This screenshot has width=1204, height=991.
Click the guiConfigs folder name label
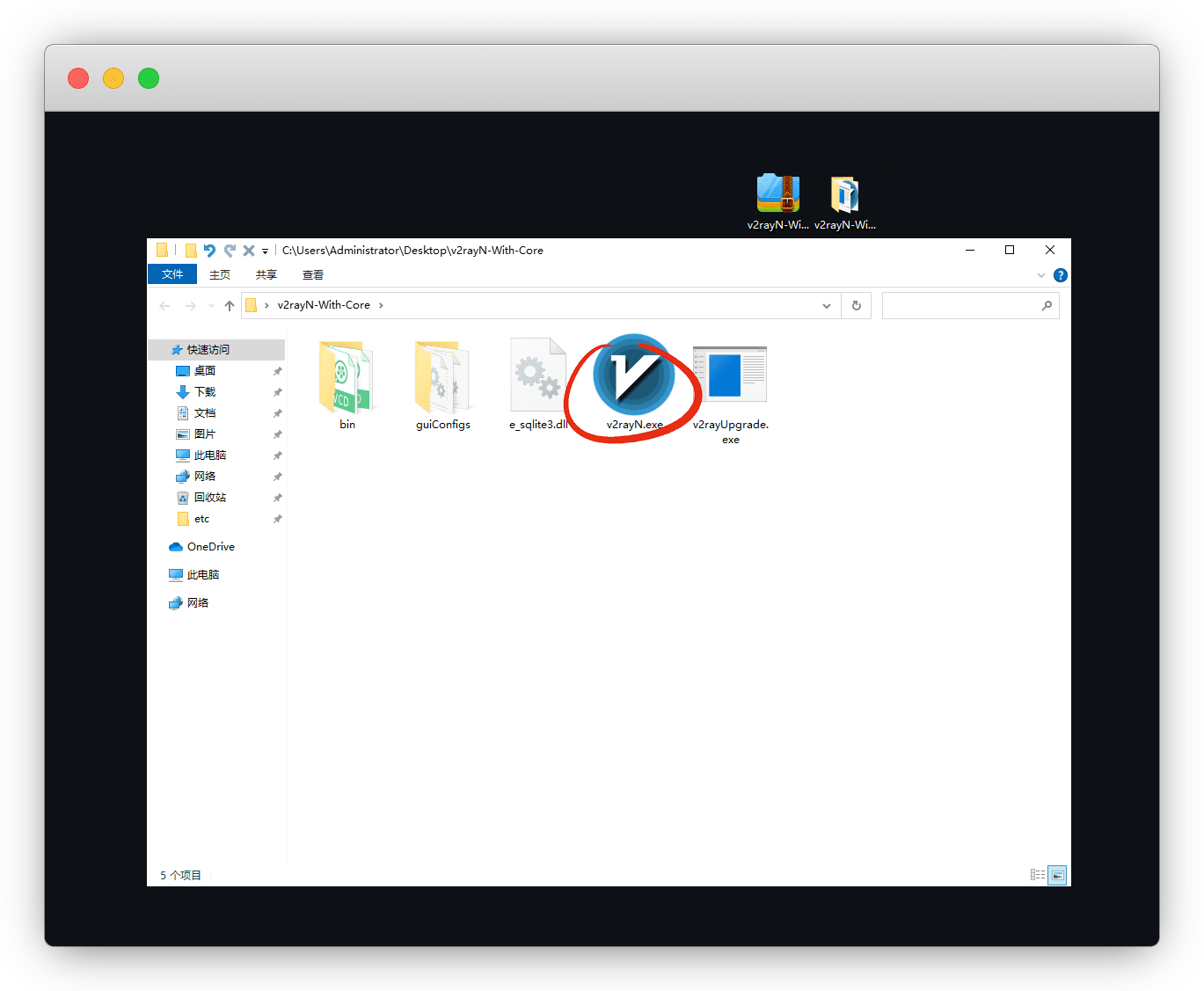click(443, 425)
